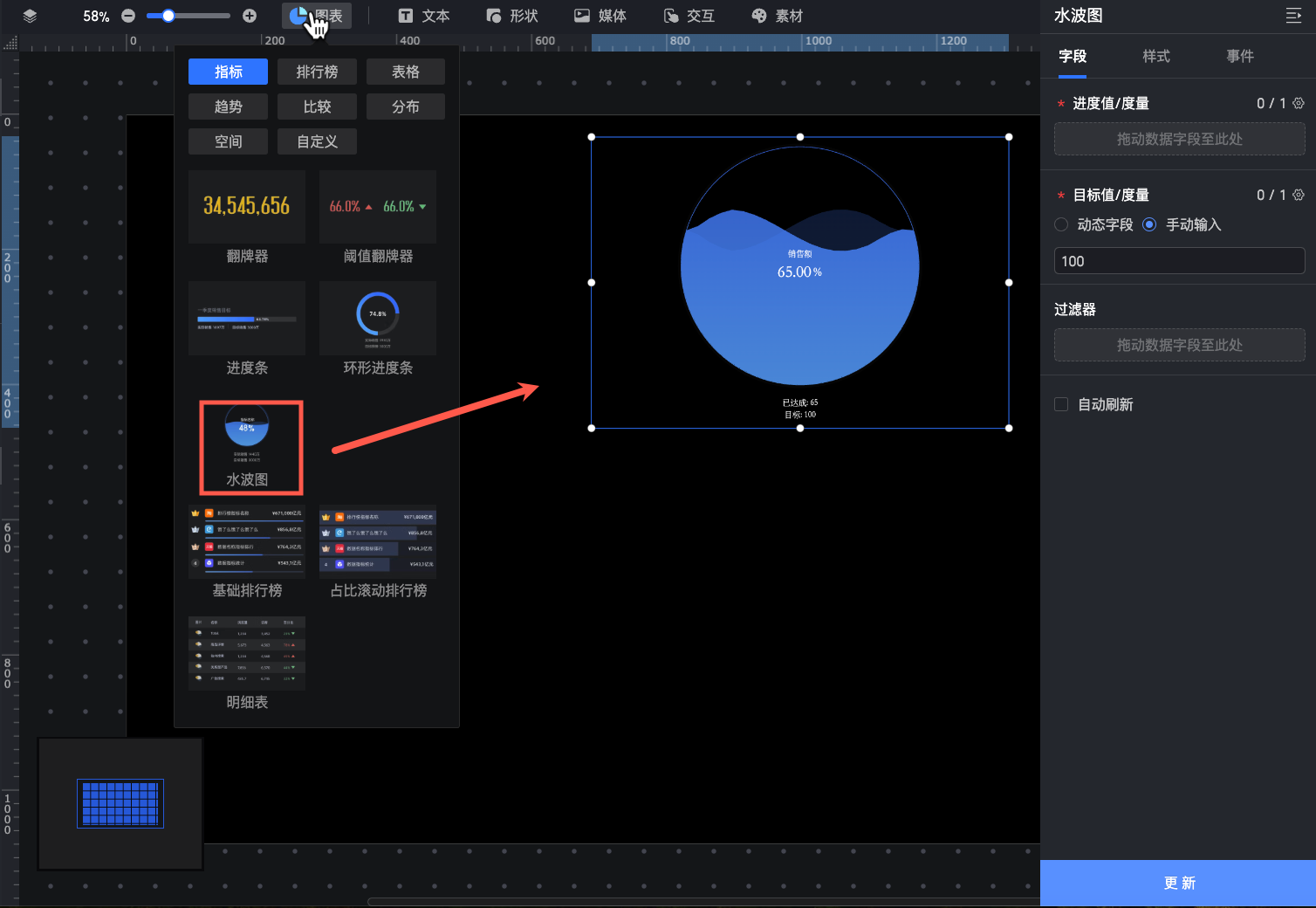The image size is (1316, 908).
Task: Click the 过滤器 field drop zone
Action: pos(1180,345)
